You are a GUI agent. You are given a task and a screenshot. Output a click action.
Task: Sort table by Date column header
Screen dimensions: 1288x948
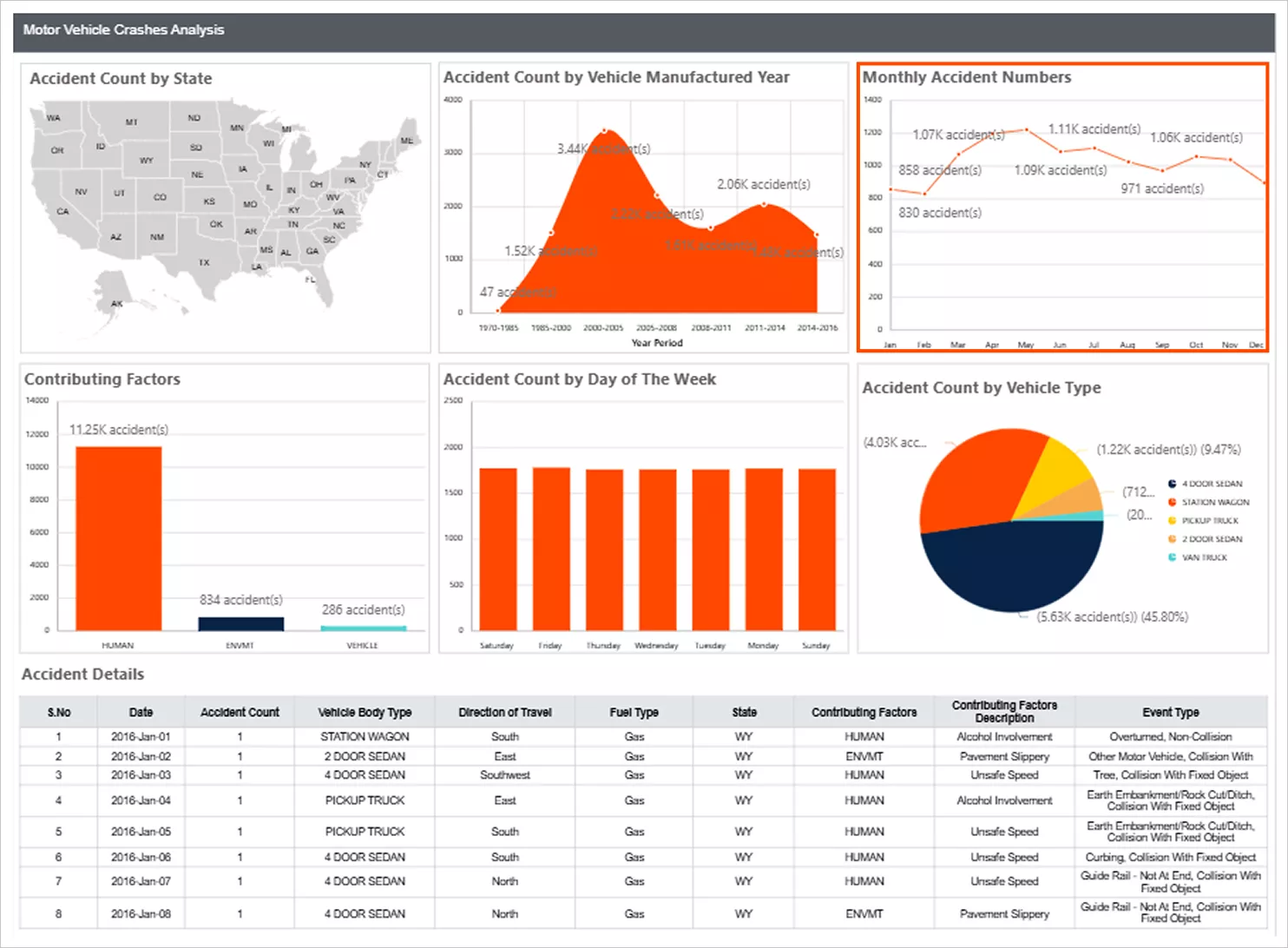coord(141,712)
